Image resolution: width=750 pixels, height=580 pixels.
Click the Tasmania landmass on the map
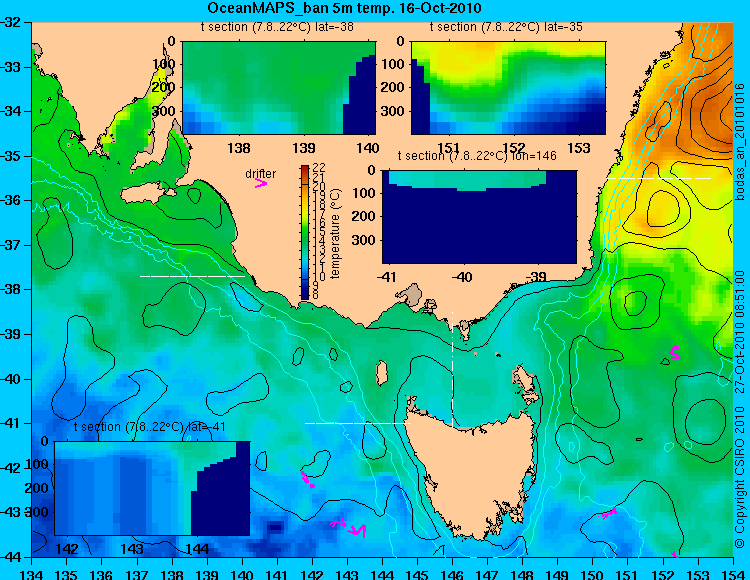point(471,473)
